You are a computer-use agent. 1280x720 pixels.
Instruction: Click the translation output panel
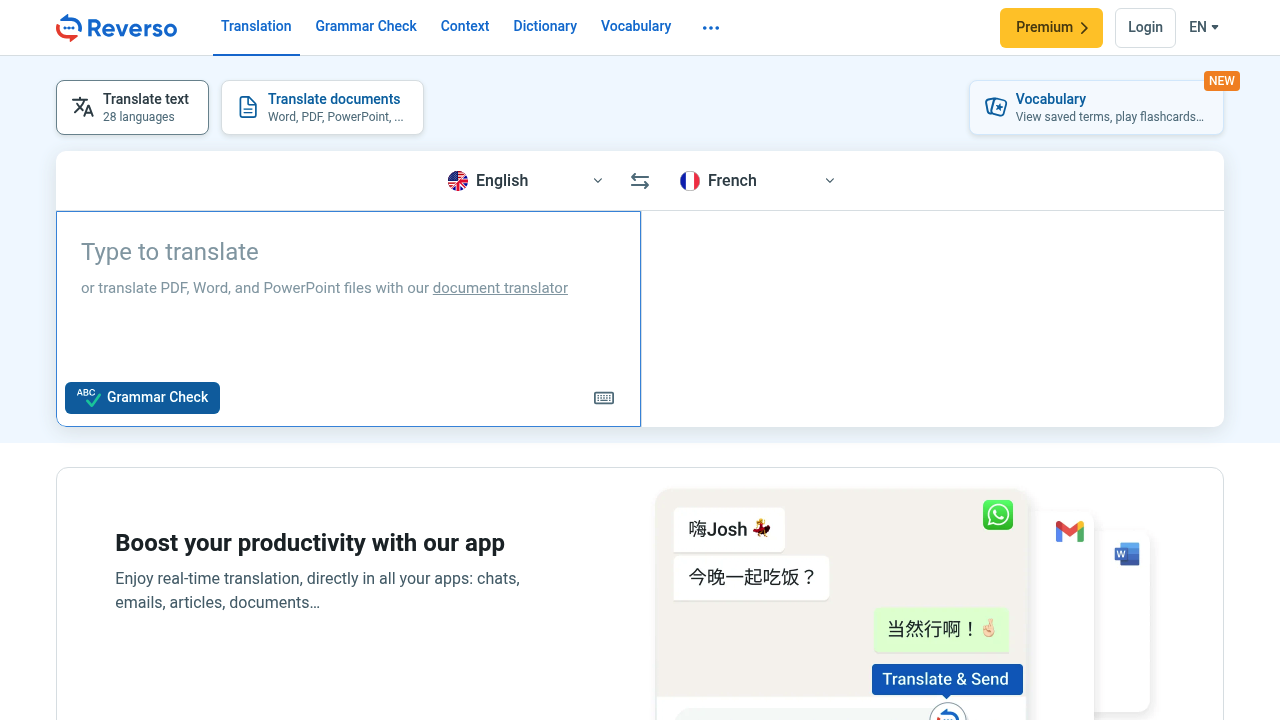[x=932, y=318]
